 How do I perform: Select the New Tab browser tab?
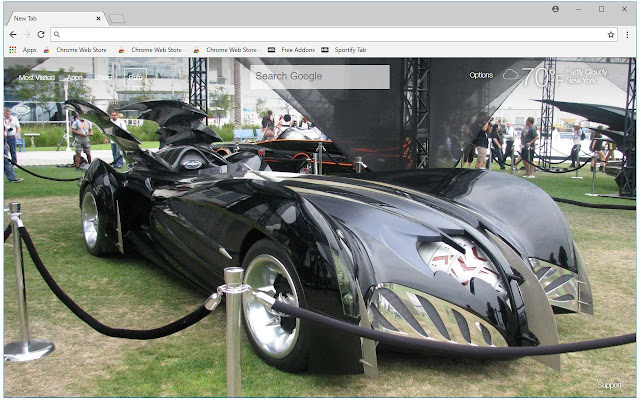pyautogui.click(x=57, y=19)
